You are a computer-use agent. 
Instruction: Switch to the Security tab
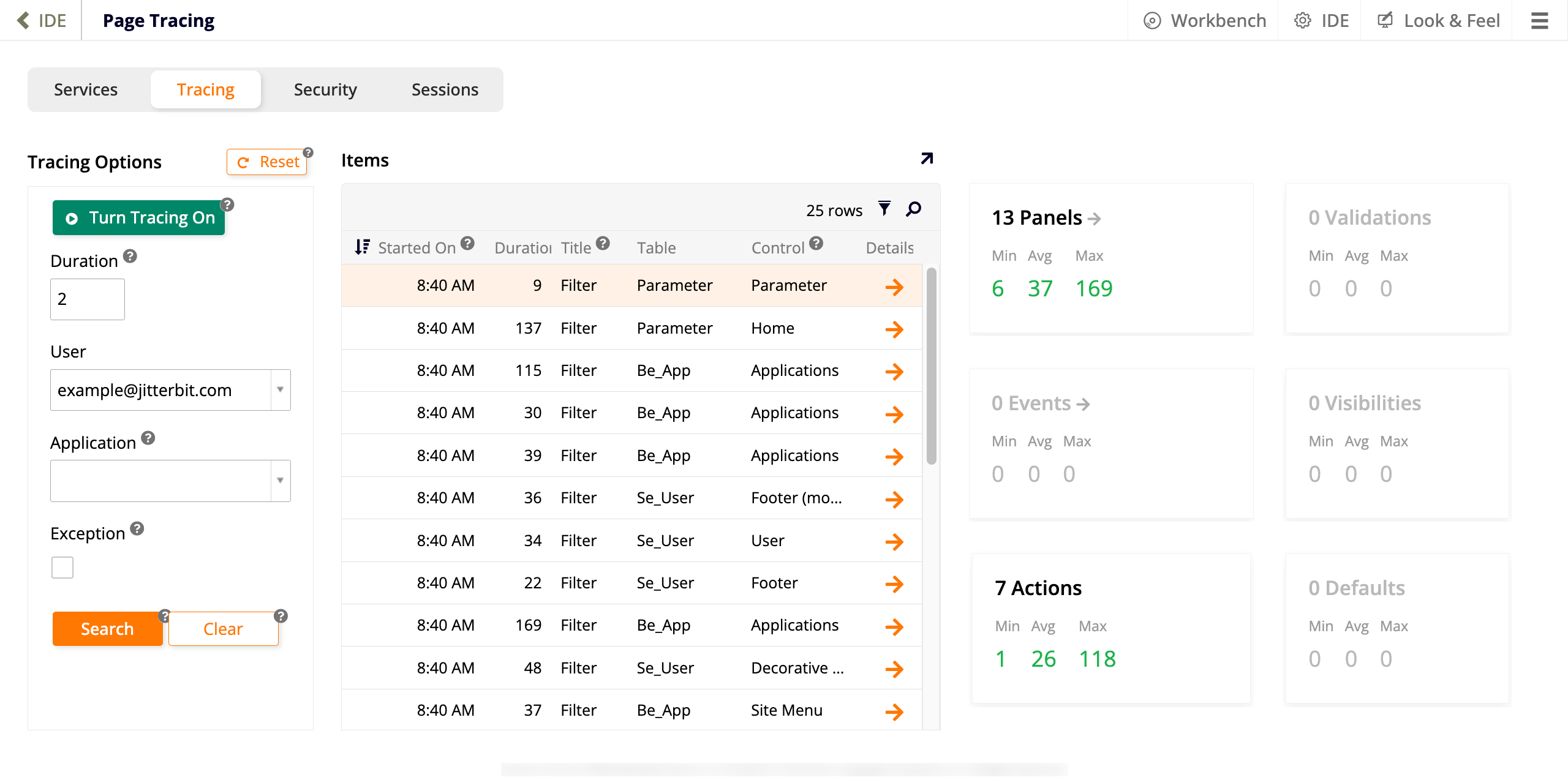coord(325,89)
